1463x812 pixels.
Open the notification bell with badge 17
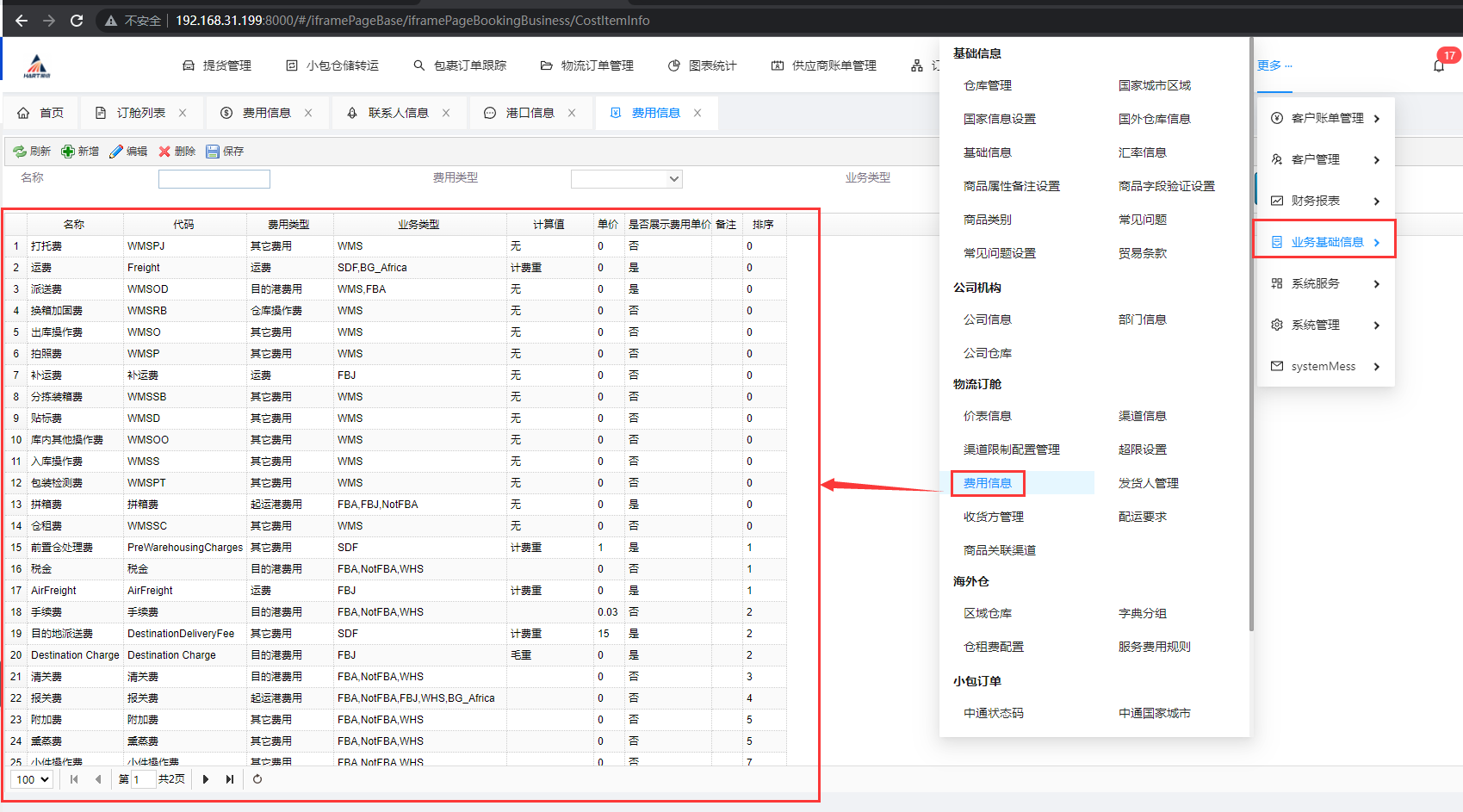(x=1439, y=65)
